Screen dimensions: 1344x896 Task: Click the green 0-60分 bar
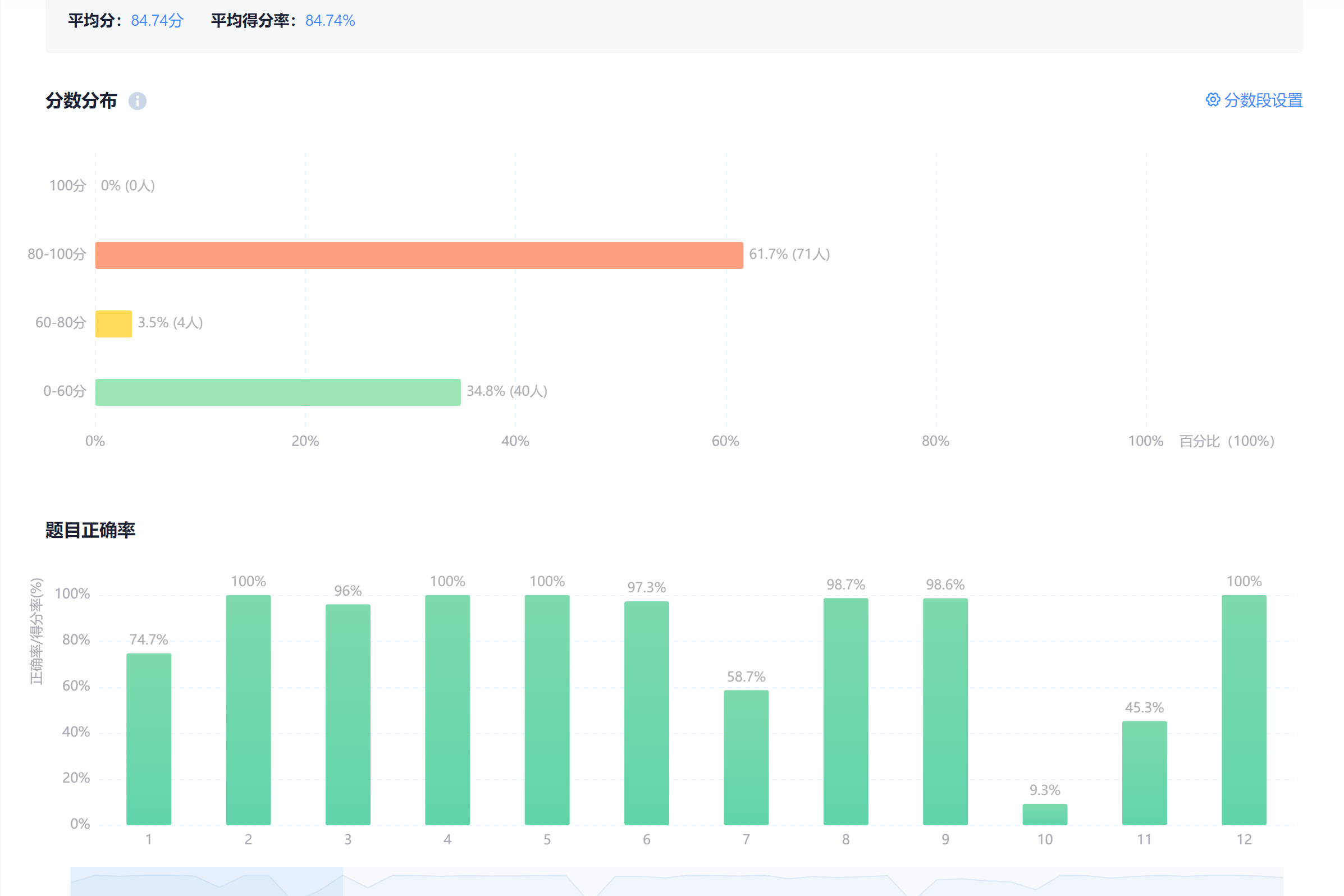(278, 392)
